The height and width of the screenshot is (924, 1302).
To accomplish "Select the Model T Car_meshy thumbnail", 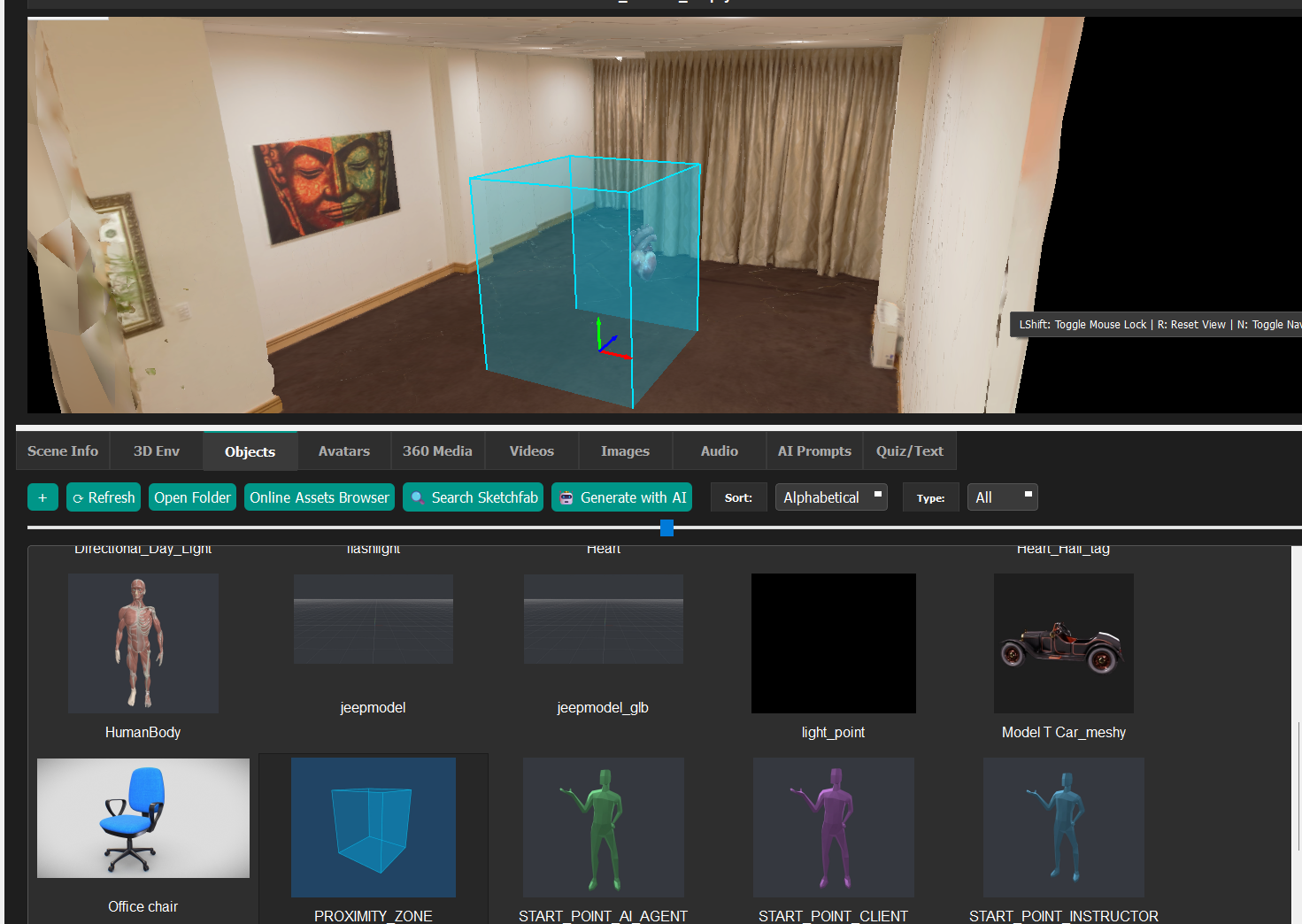I will pyautogui.click(x=1064, y=643).
